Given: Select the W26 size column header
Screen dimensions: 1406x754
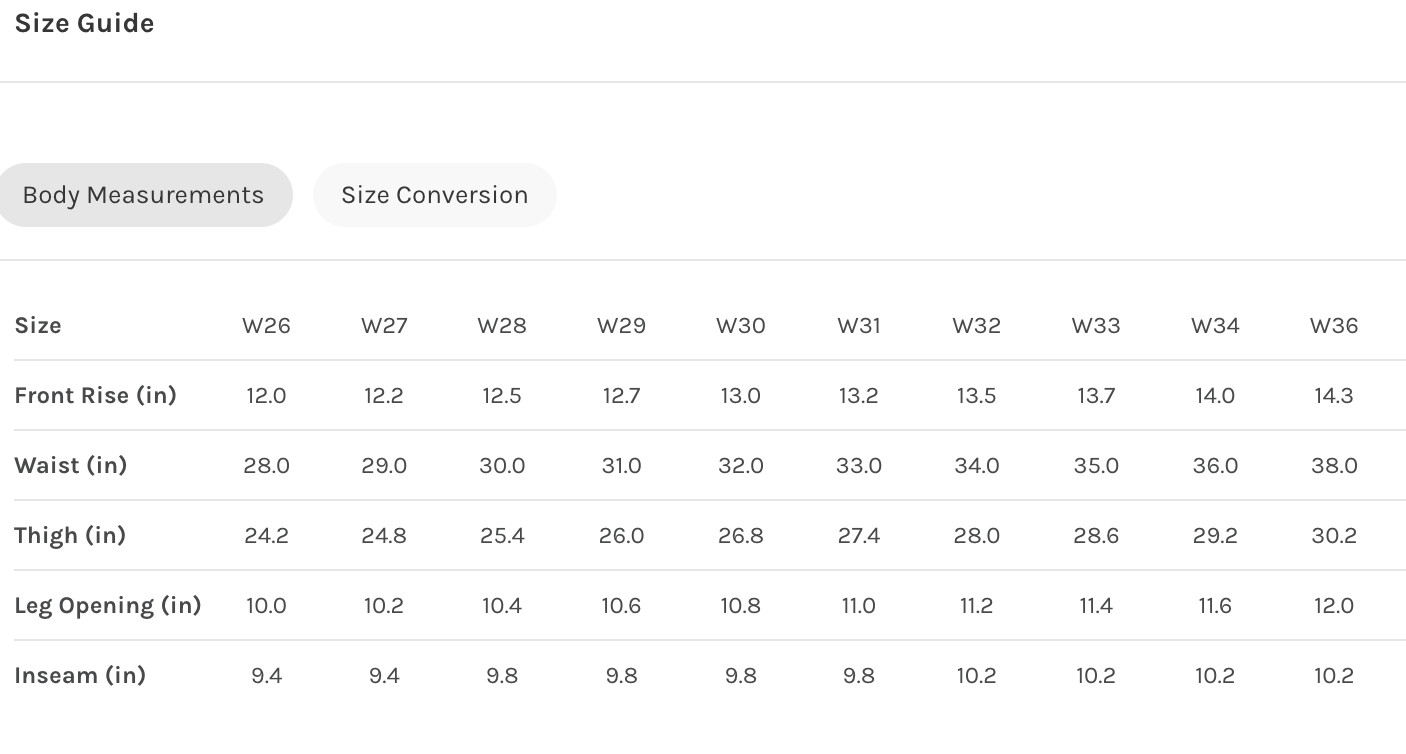Looking at the screenshot, I should click(266, 326).
